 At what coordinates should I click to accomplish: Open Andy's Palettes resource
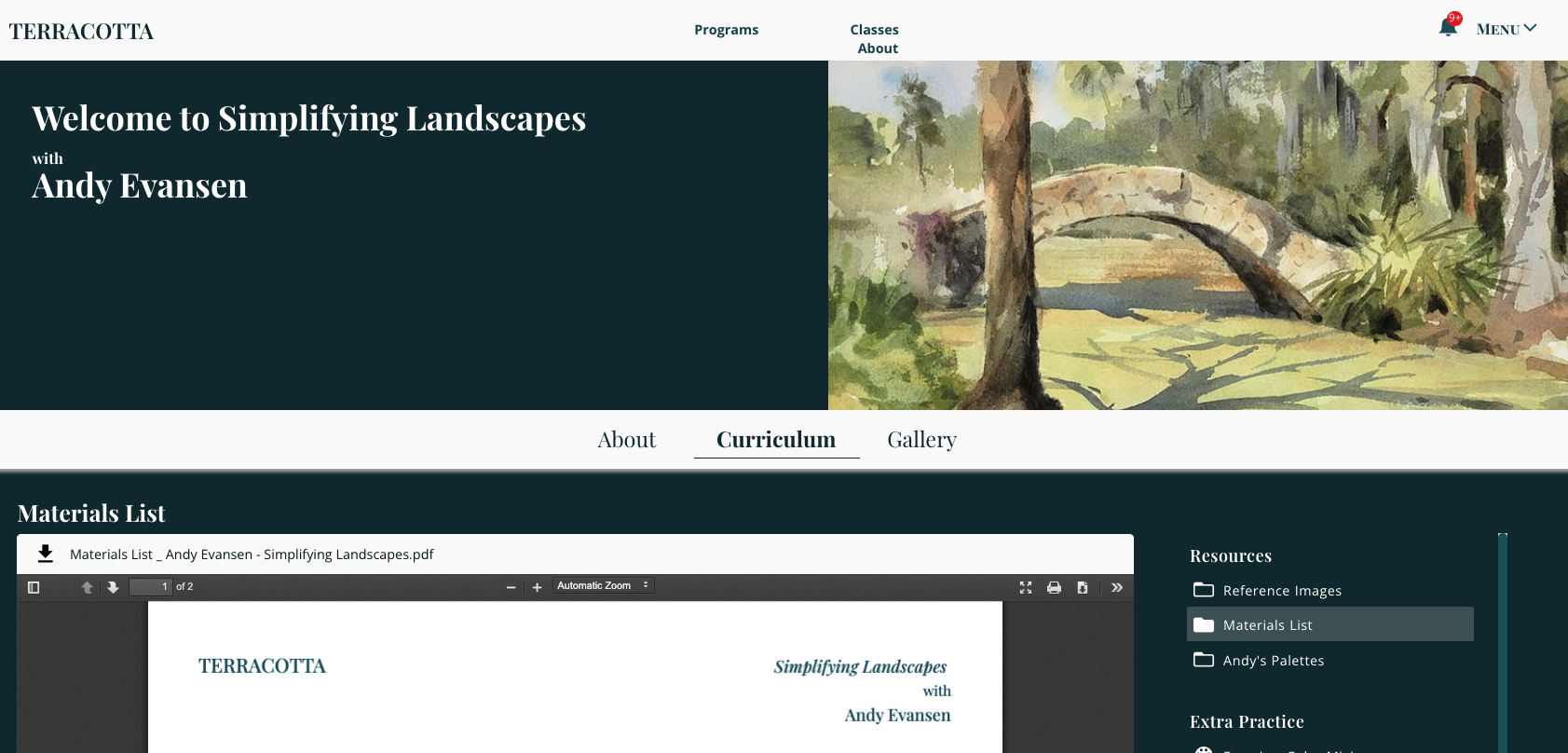pyautogui.click(x=1329, y=660)
